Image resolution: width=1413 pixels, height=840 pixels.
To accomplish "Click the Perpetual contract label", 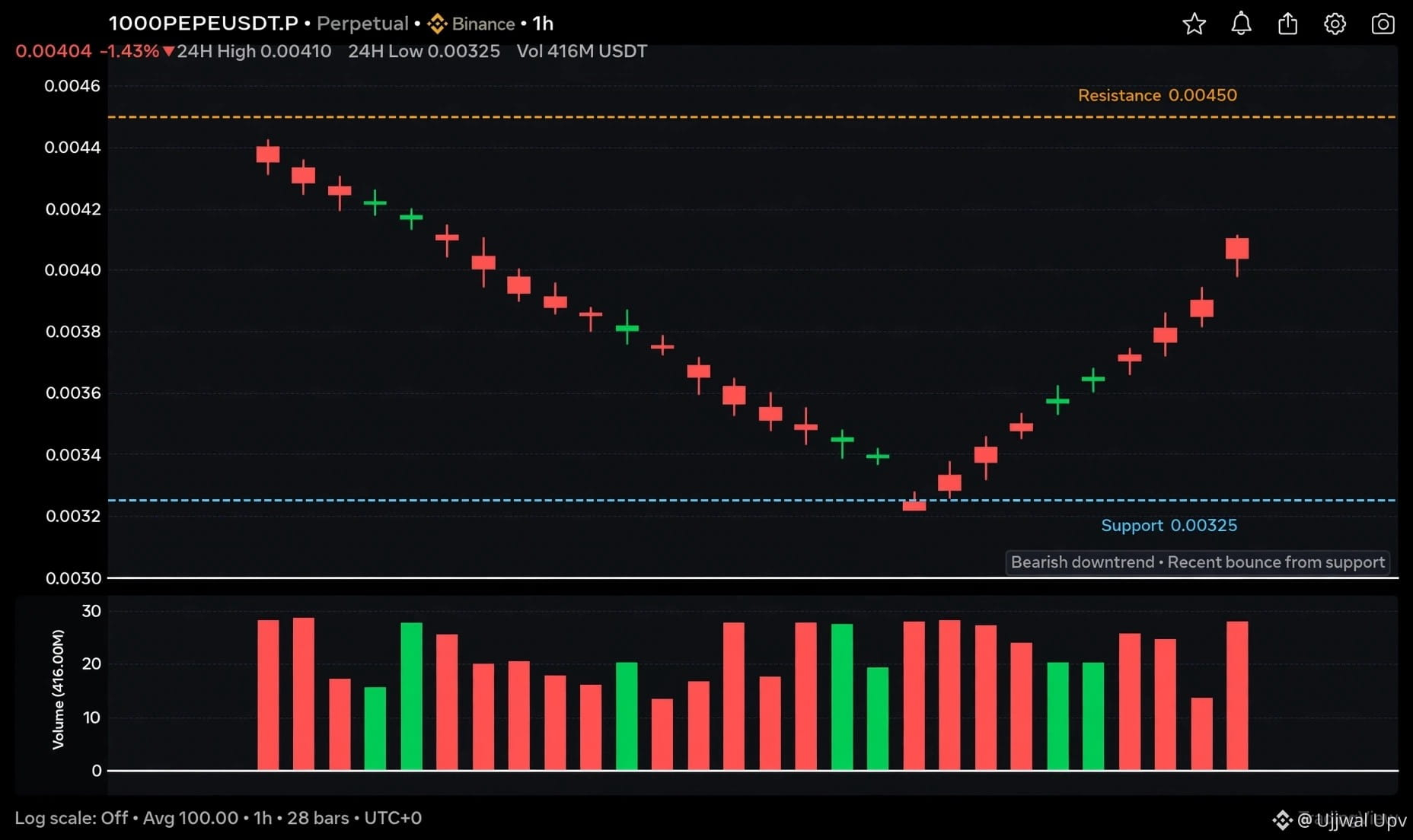I will point(362,24).
